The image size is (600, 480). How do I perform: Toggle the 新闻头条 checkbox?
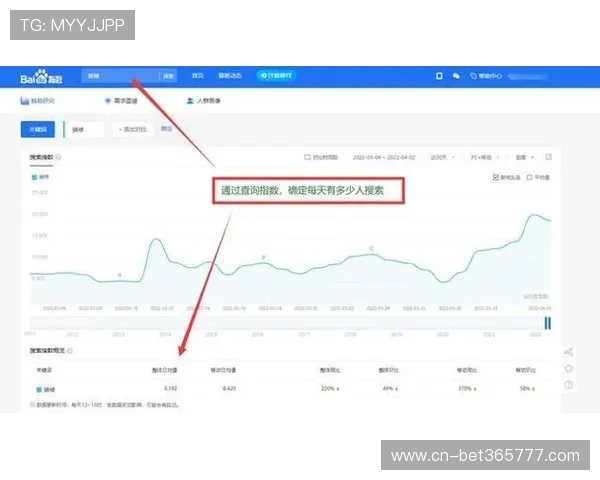[x=496, y=178]
